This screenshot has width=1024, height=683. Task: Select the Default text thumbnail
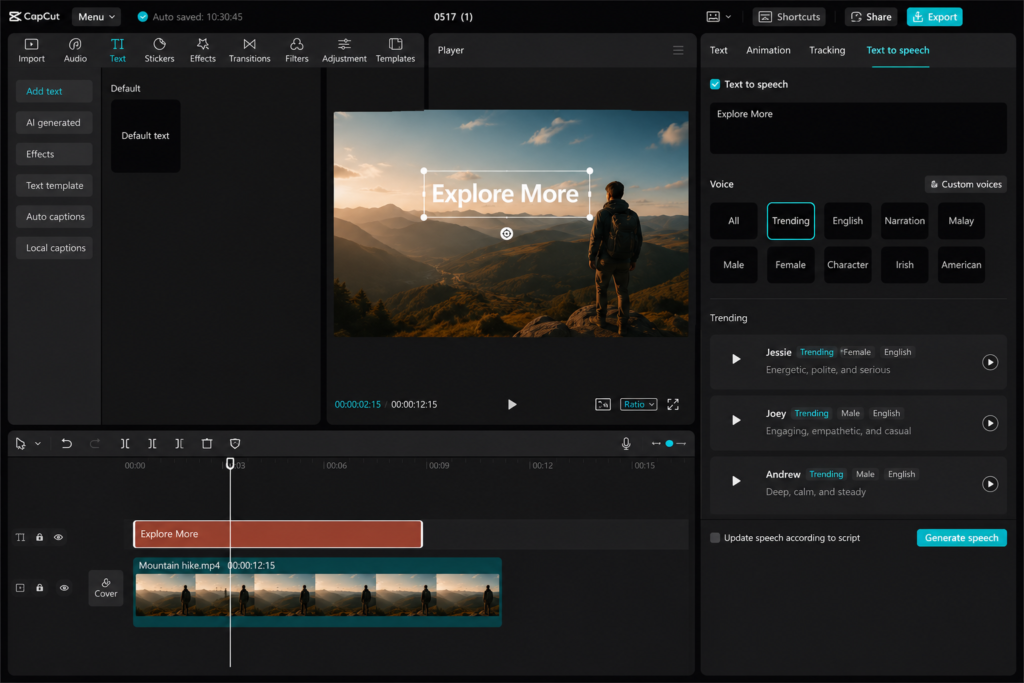pyautogui.click(x=145, y=136)
